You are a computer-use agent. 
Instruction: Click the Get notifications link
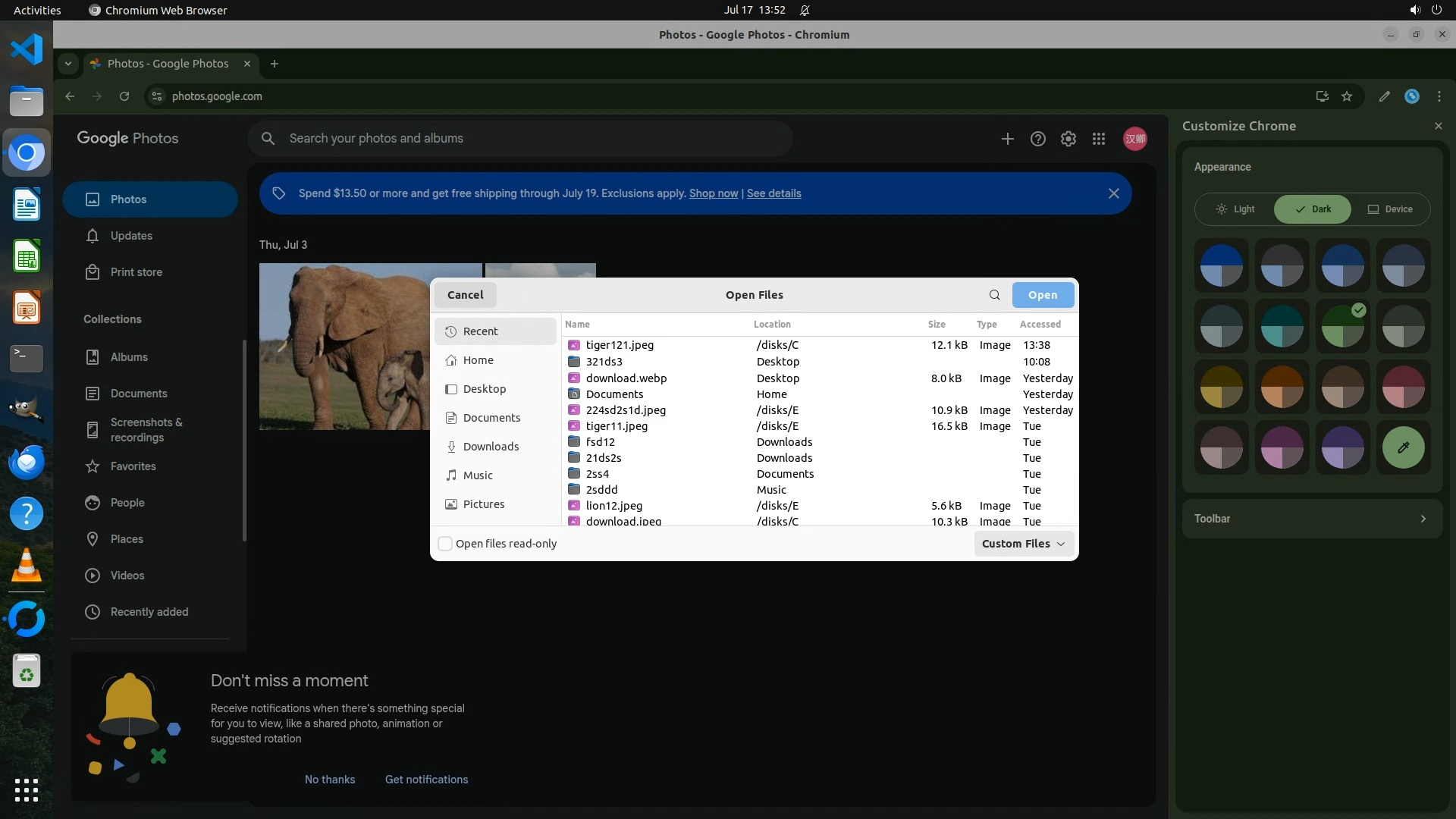click(x=426, y=780)
